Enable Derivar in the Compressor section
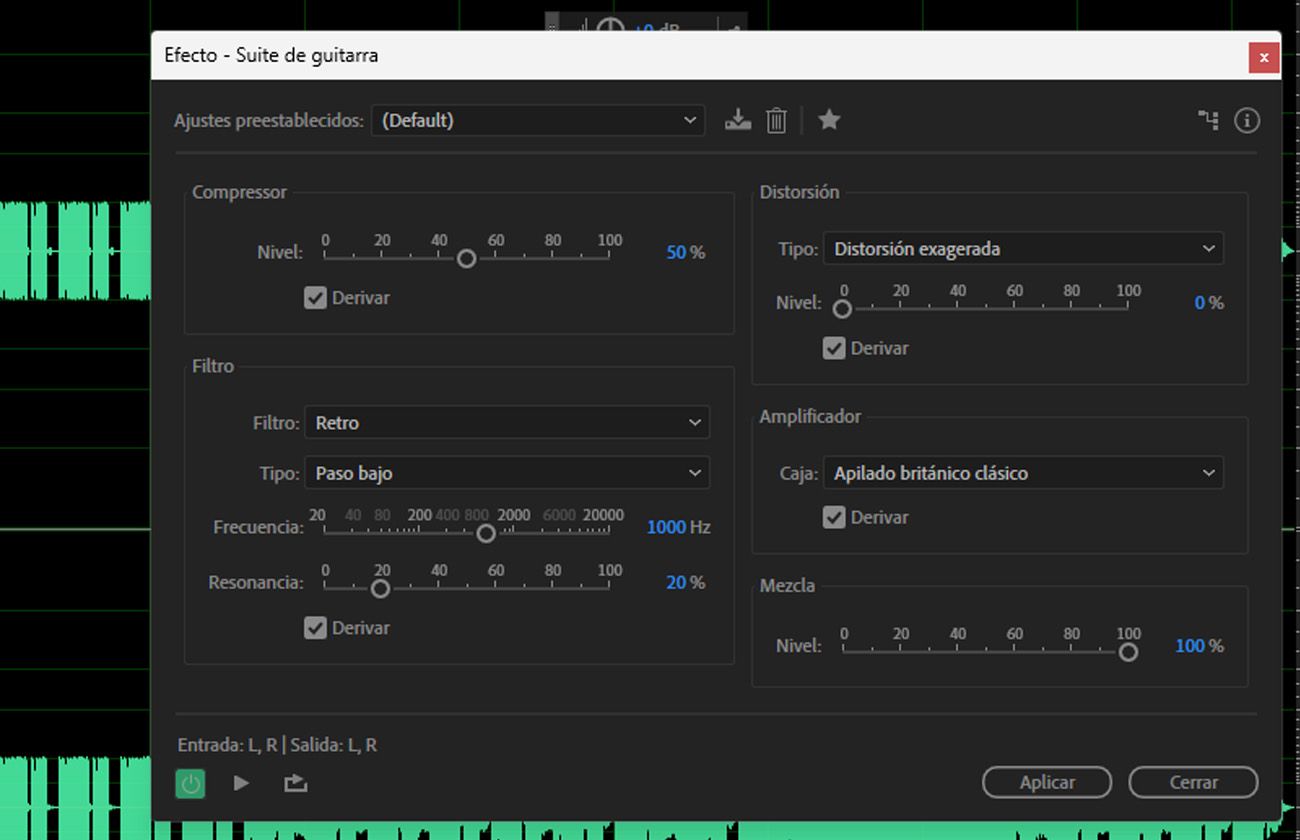This screenshot has height=840, width=1300. [317, 297]
